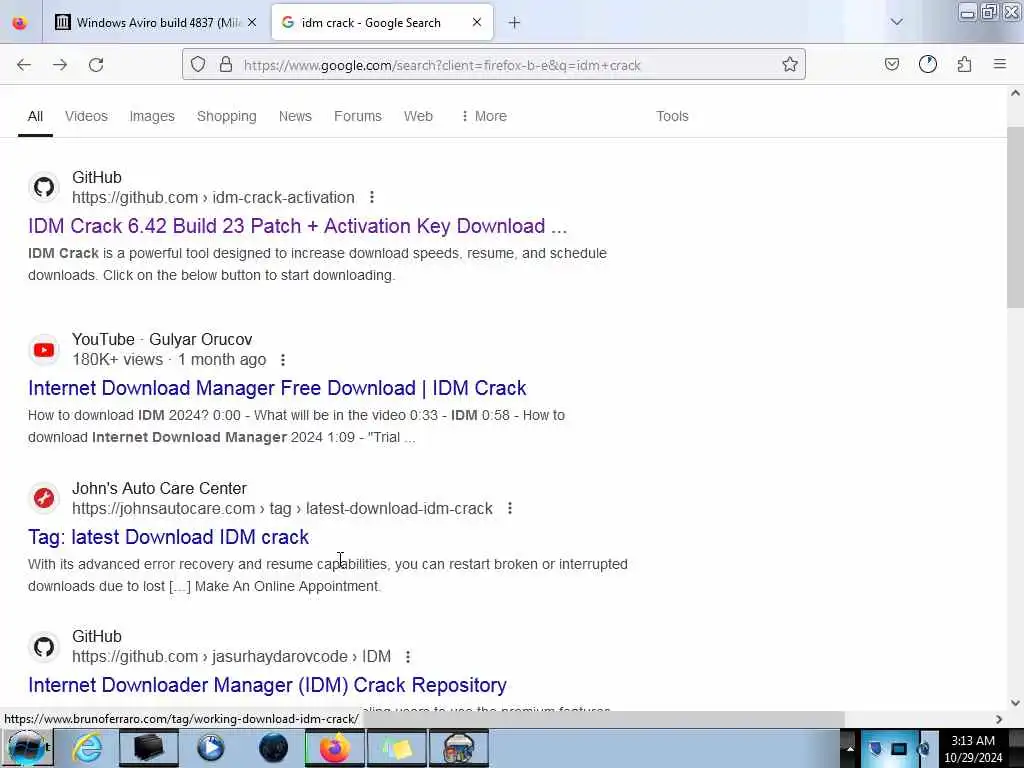The height and width of the screenshot is (768, 1024).
Task: Open the Save to Pocket icon
Action: coord(891,65)
